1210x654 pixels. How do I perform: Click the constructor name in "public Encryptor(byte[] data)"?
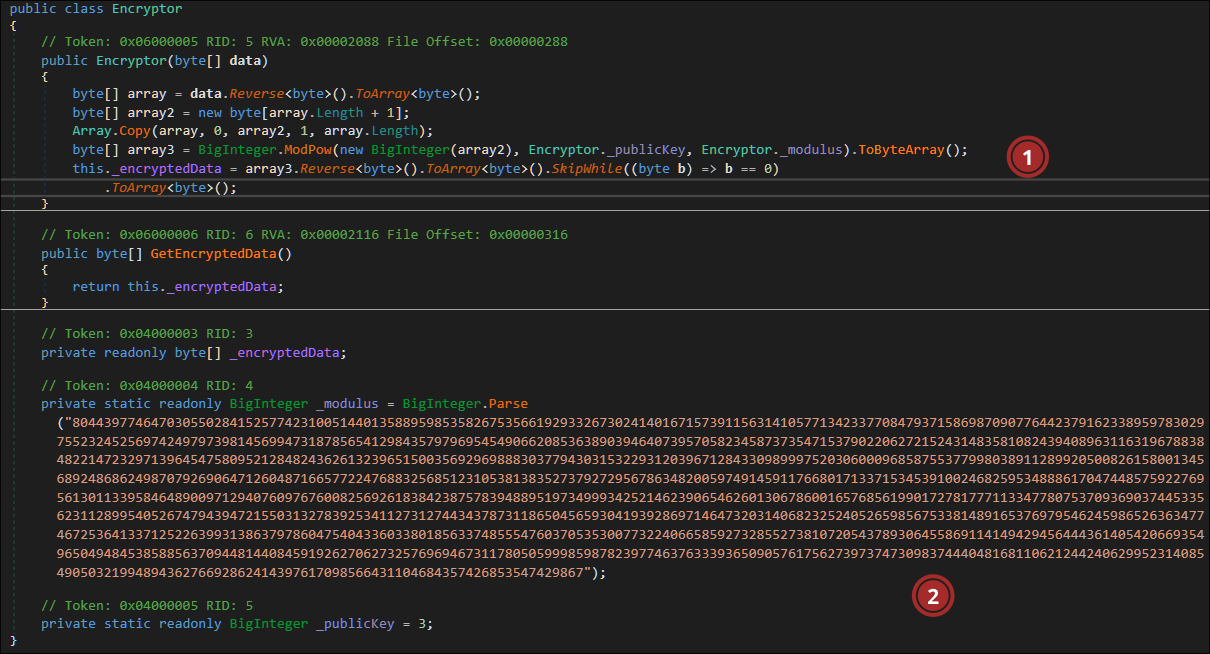tap(129, 60)
